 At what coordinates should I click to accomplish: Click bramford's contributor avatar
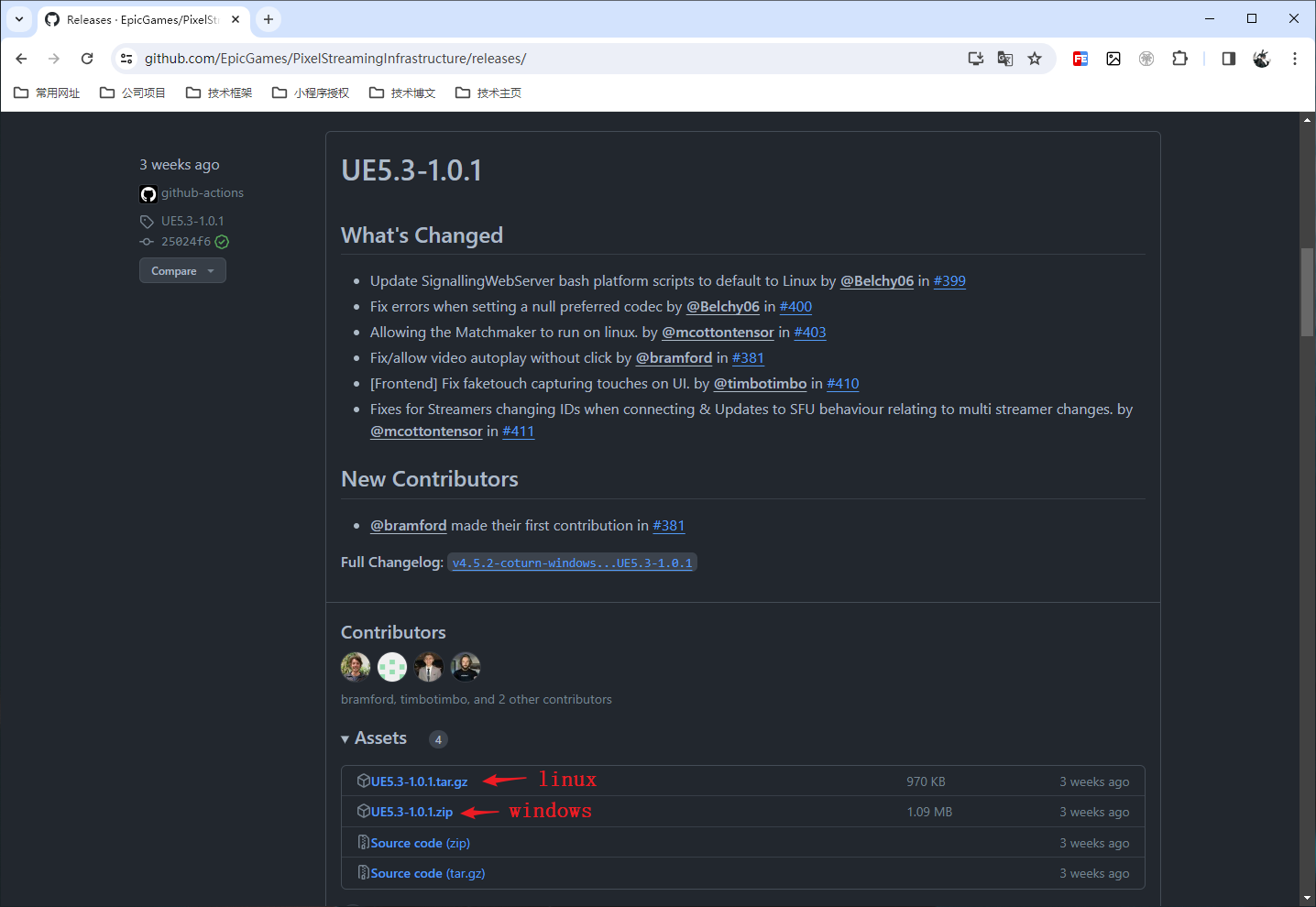click(x=356, y=667)
